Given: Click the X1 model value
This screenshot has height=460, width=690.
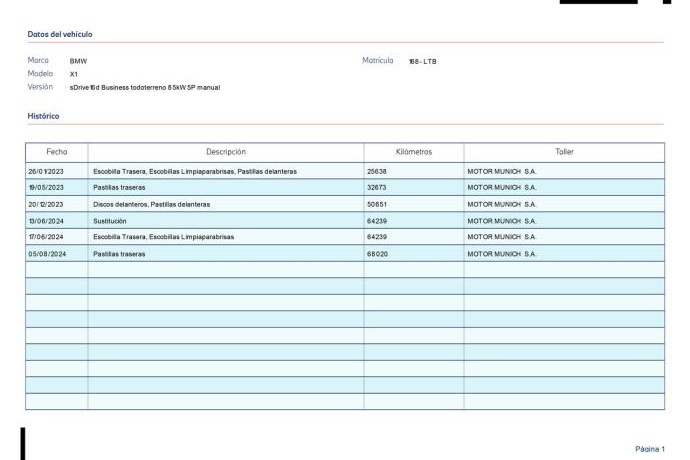Looking at the screenshot, I should pos(74,74).
